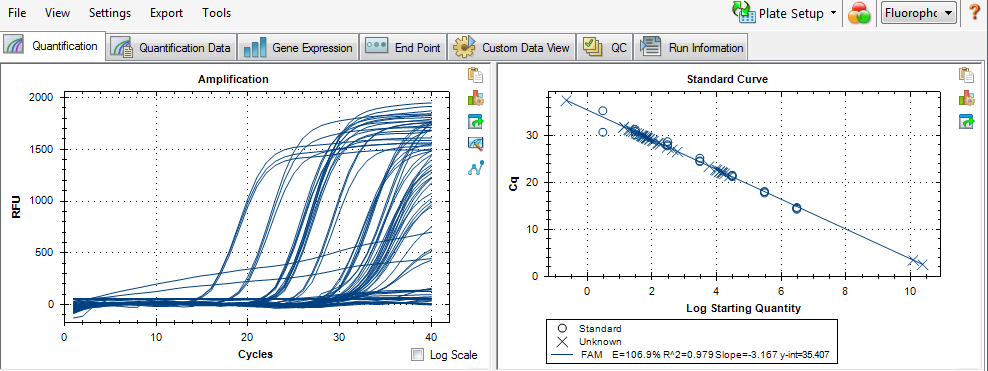Click Amplification chart trace style pencil icon

[x=475, y=144]
